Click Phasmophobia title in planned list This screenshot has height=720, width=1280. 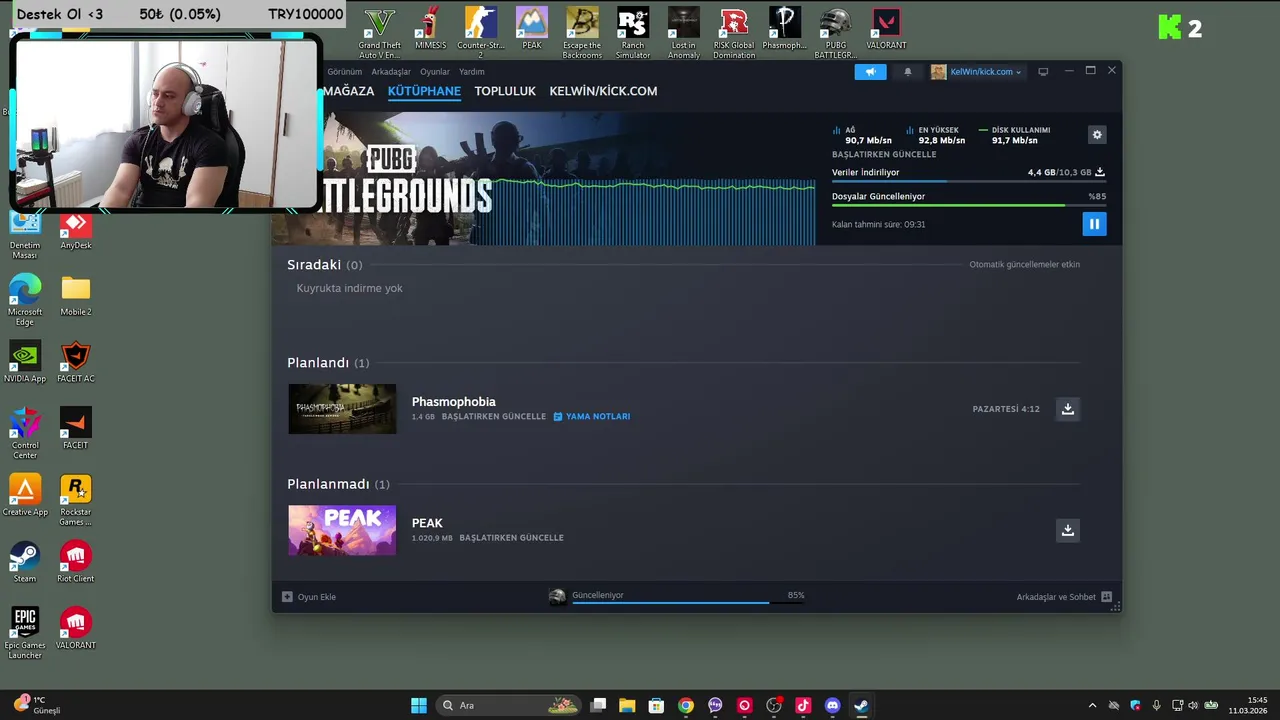[453, 402]
